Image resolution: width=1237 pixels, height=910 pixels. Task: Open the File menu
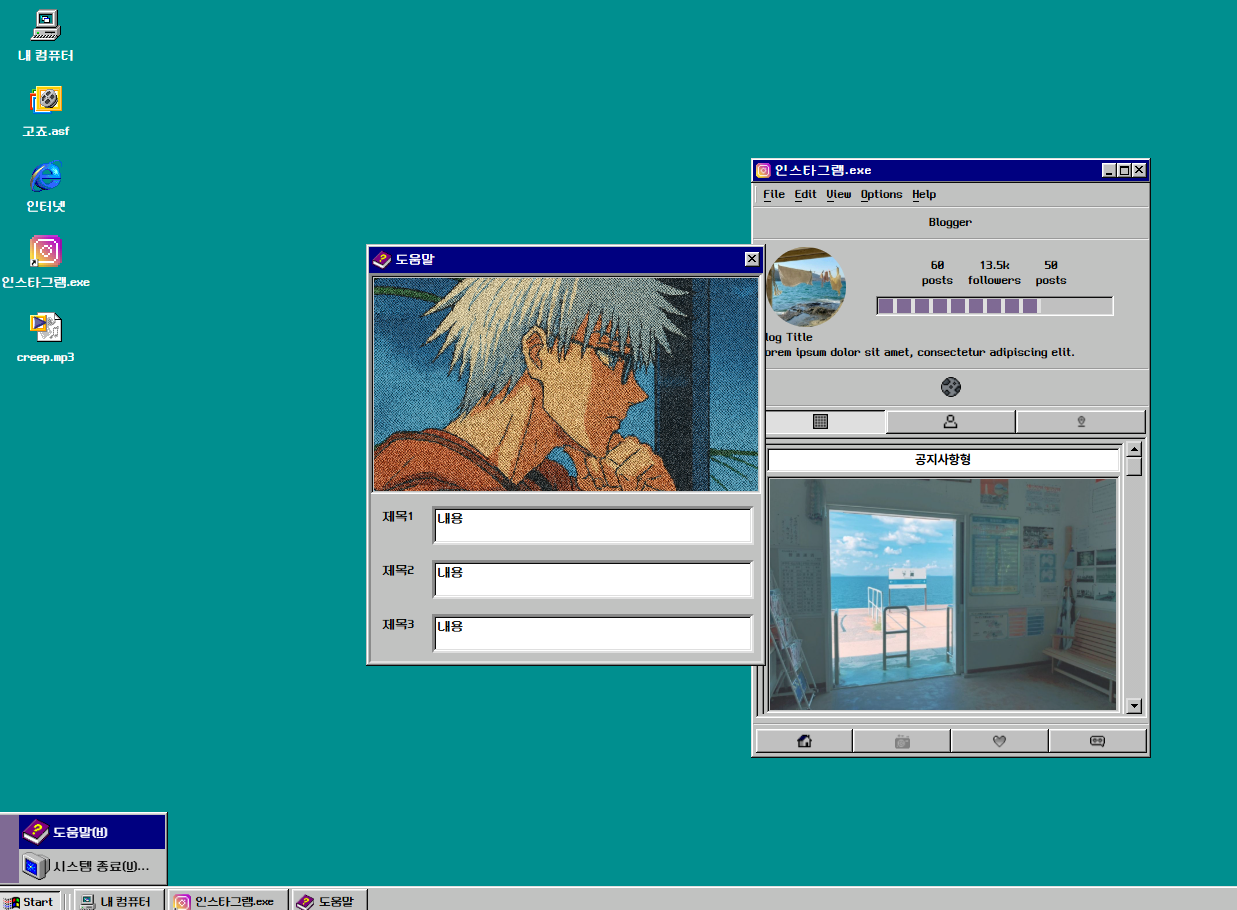point(774,194)
